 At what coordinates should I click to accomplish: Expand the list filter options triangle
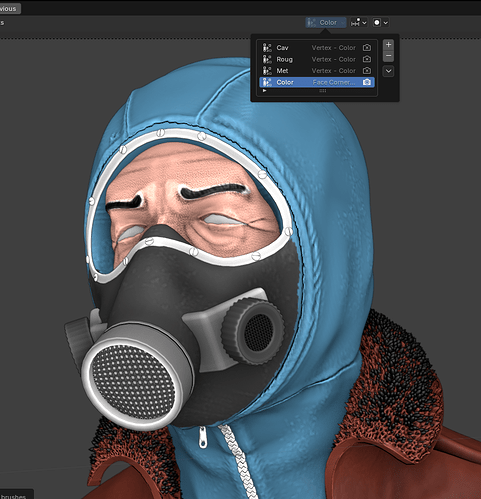click(264, 91)
